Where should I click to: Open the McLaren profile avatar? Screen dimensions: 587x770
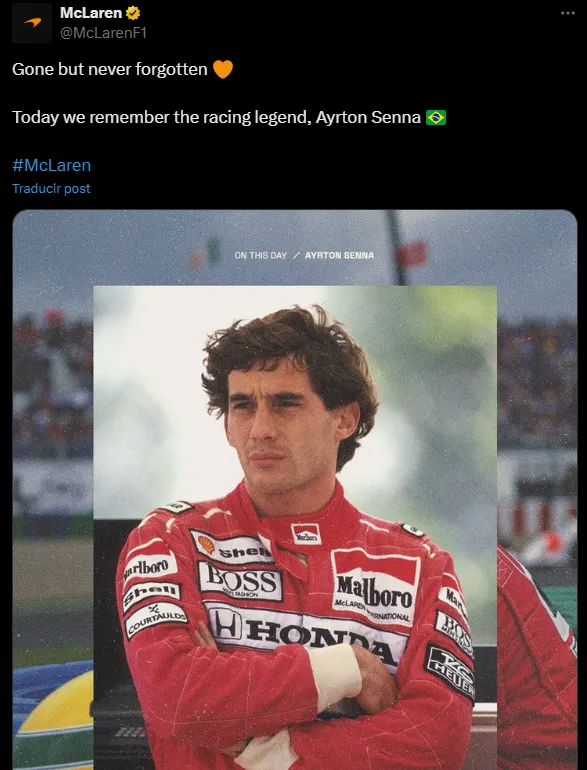click(x=32, y=23)
